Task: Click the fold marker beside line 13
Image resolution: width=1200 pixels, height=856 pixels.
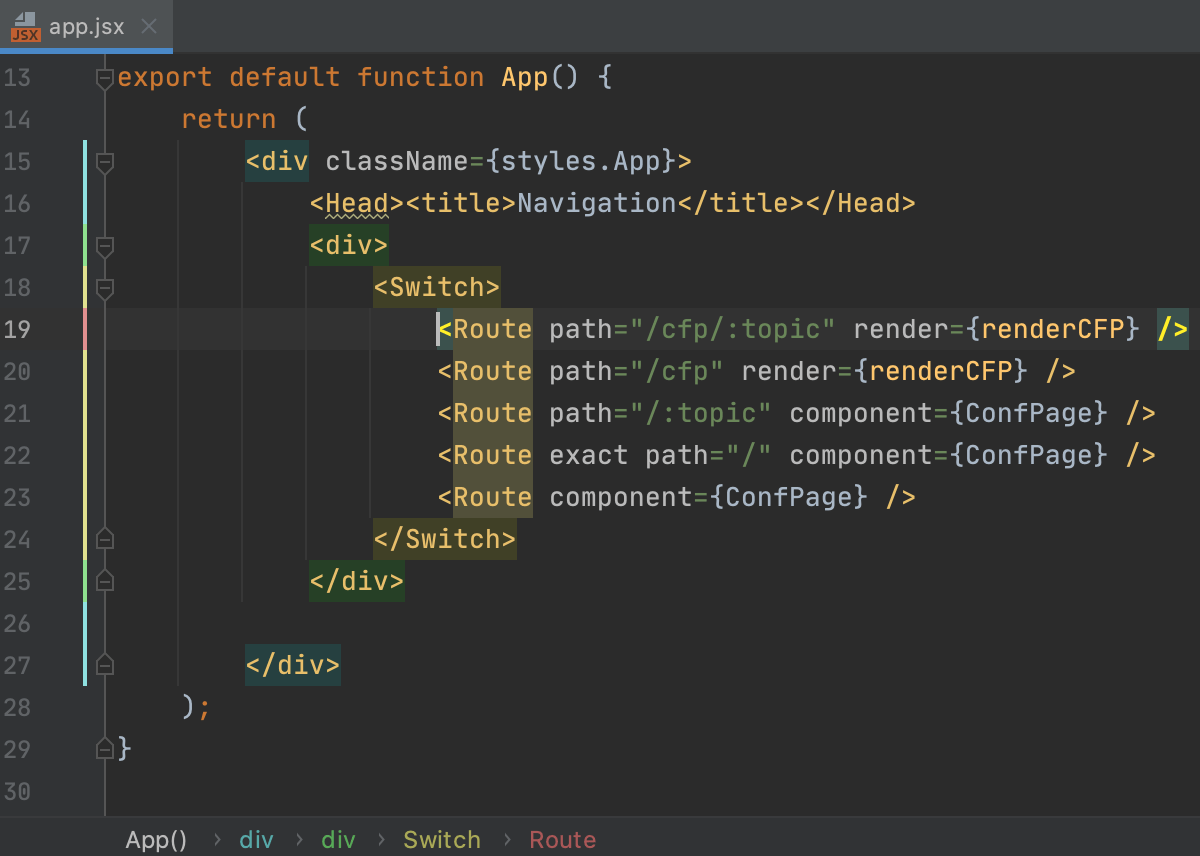Action: pos(104,77)
